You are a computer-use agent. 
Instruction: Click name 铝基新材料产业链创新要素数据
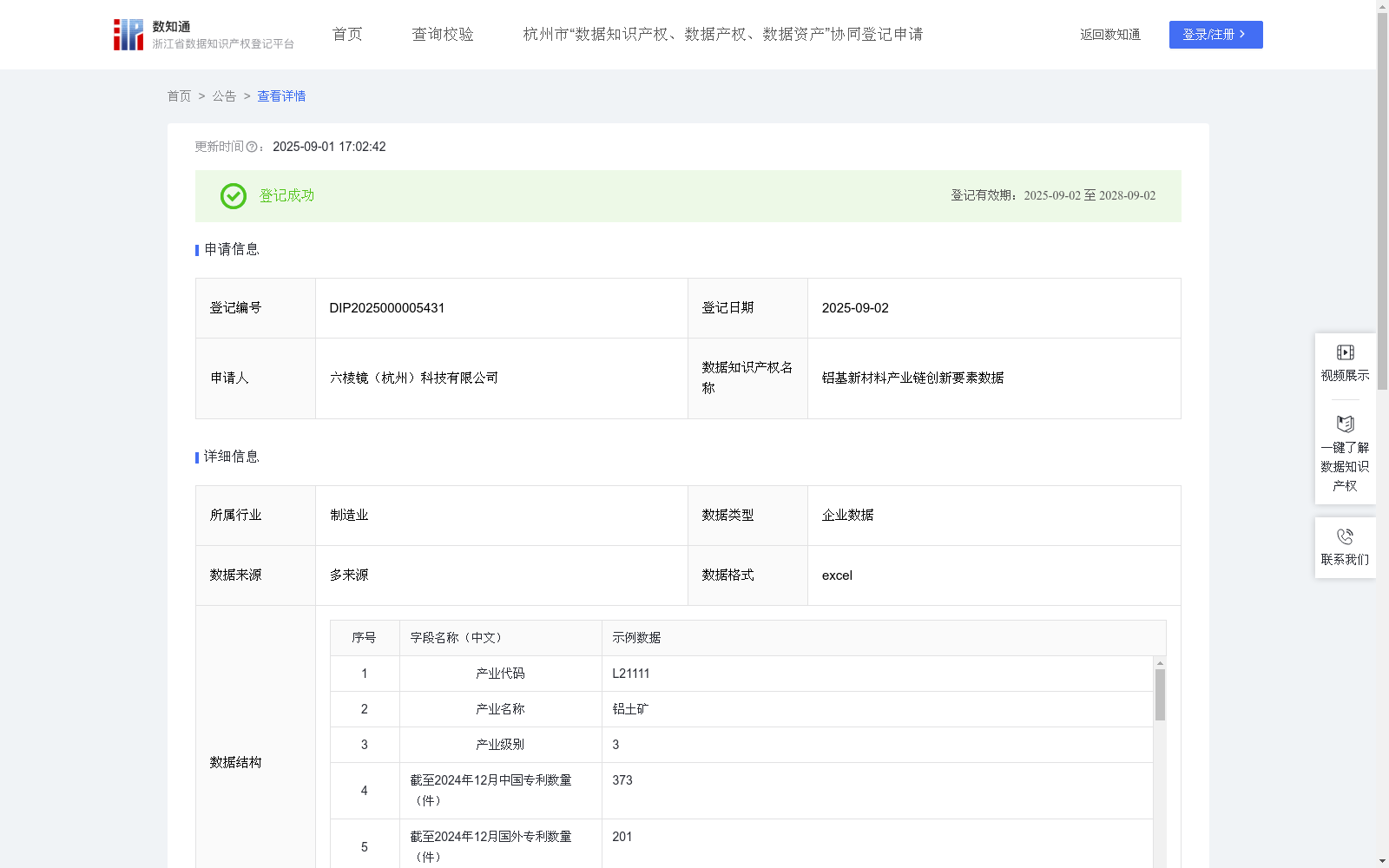912,378
